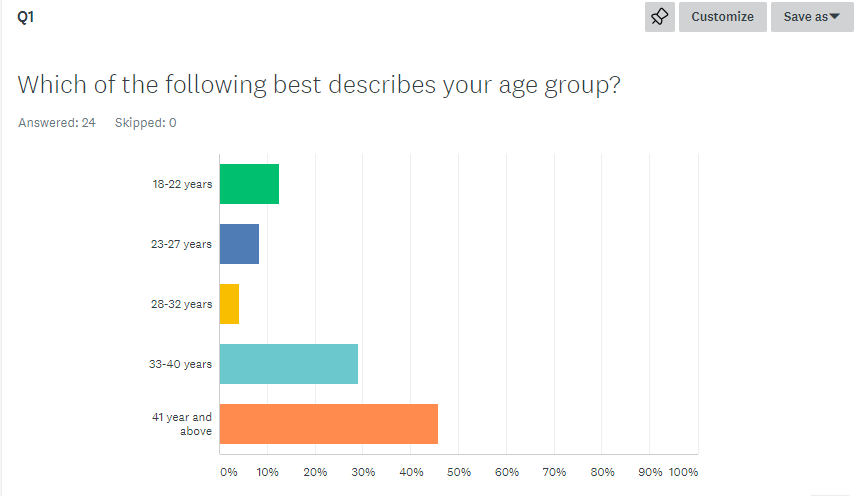
Task: Click the 50% tick on the horizontal axis
Action: [x=459, y=472]
